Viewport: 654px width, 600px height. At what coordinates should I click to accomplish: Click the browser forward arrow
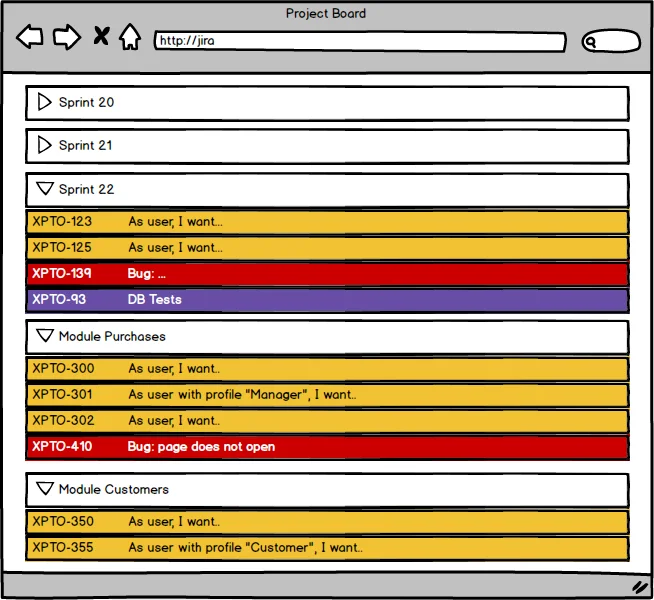[66, 38]
